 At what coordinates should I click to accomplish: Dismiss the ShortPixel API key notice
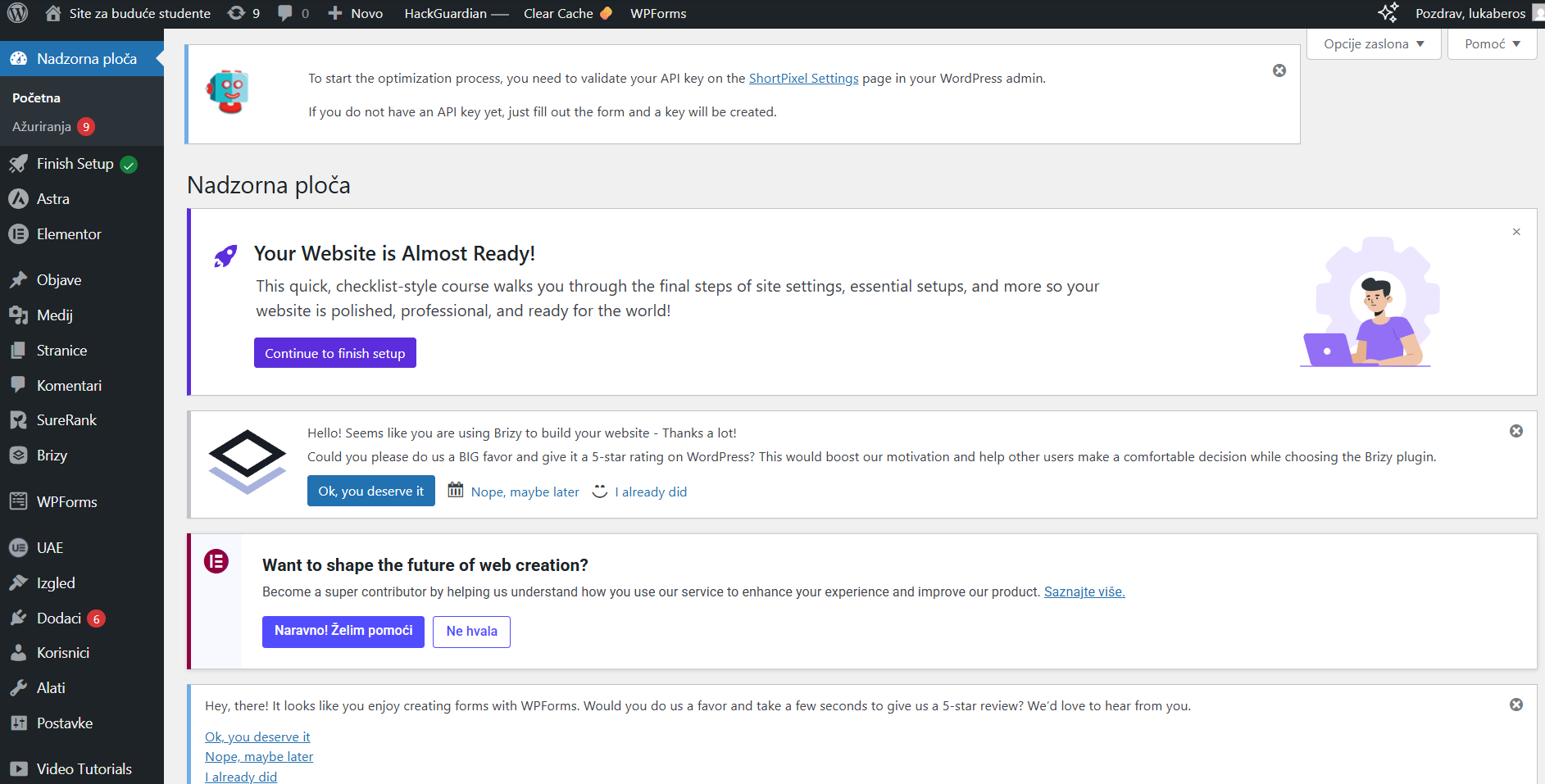click(1279, 70)
